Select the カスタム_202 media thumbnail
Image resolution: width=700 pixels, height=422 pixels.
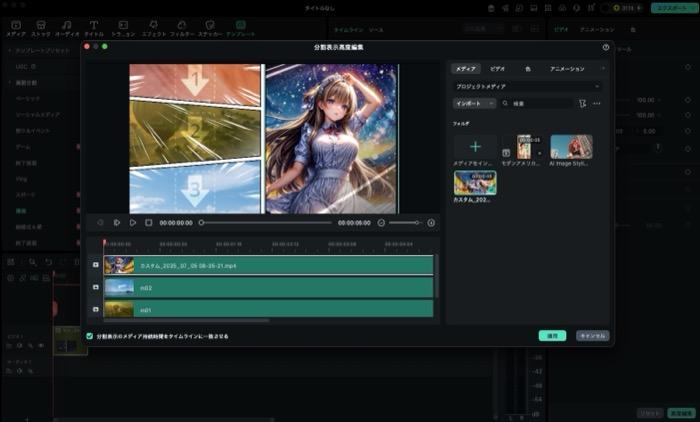pyautogui.click(x=475, y=183)
